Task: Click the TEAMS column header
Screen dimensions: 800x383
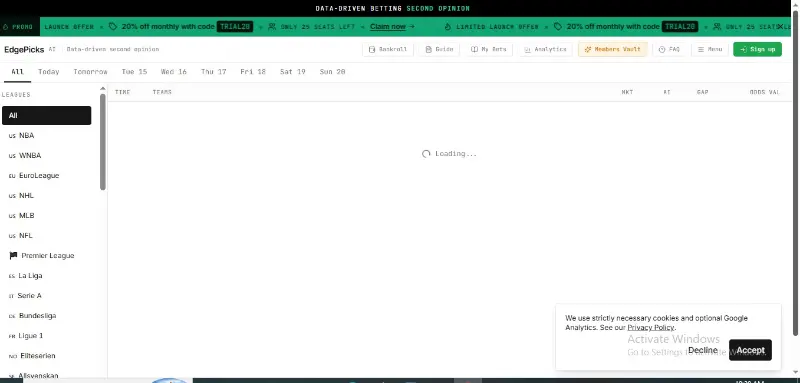Action: [x=162, y=92]
